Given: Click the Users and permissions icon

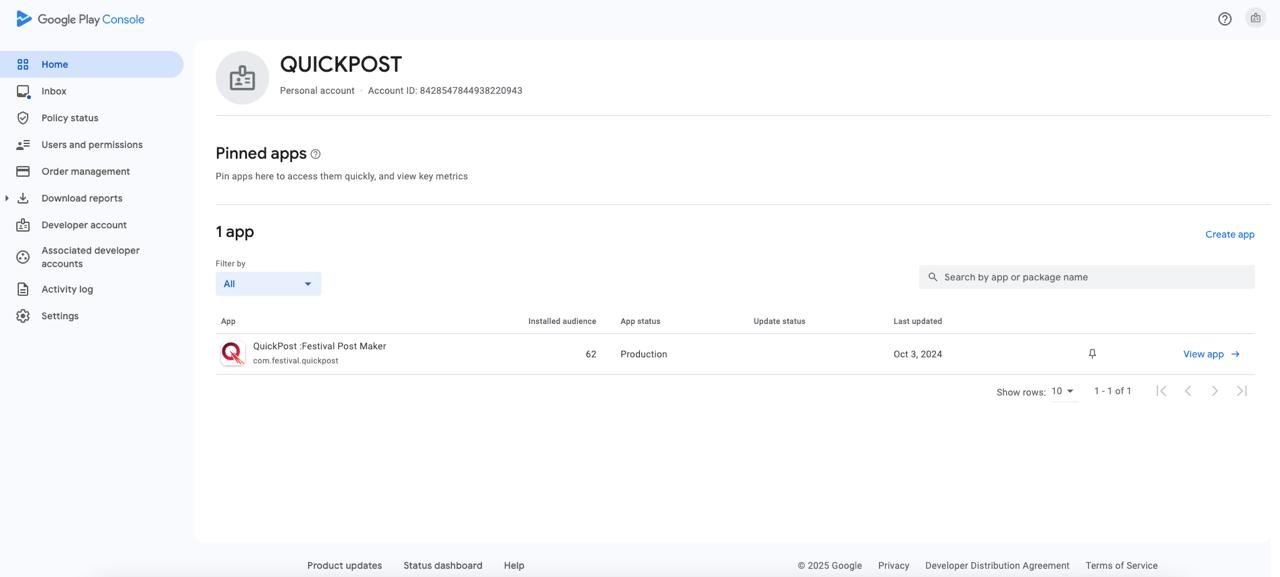Looking at the screenshot, I should [x=23, y=145].
